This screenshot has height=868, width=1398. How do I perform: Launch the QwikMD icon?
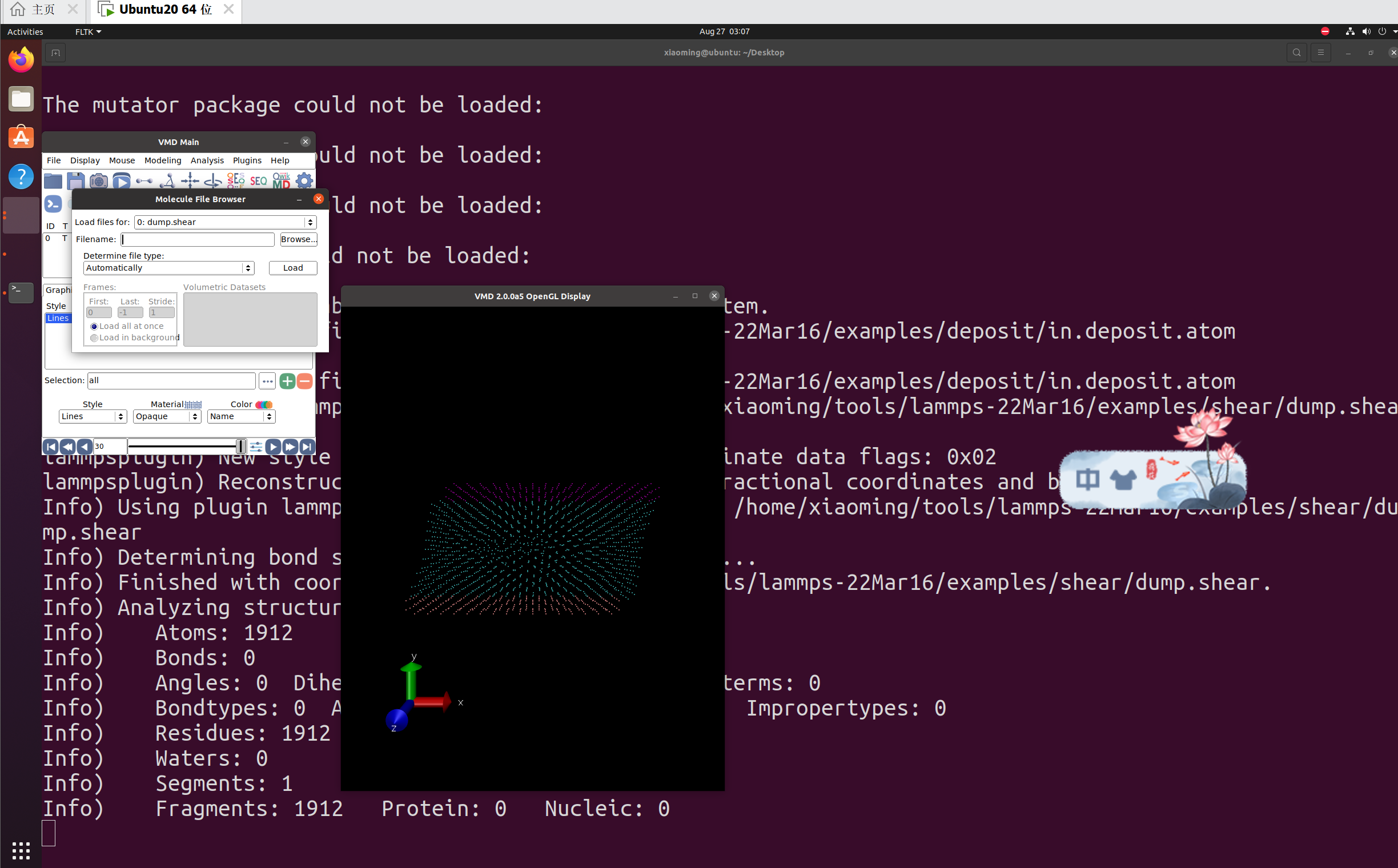(x=282, y=182)
